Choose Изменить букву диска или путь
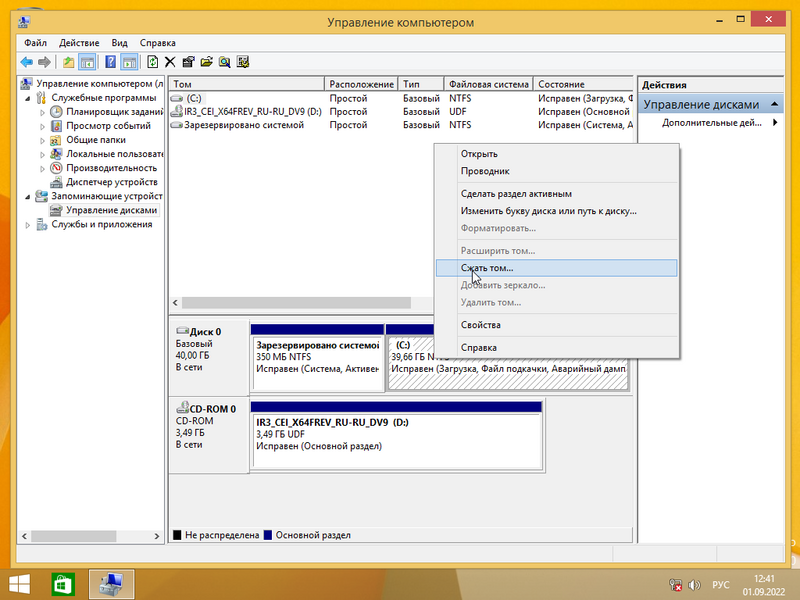 (x=557, y=211)
